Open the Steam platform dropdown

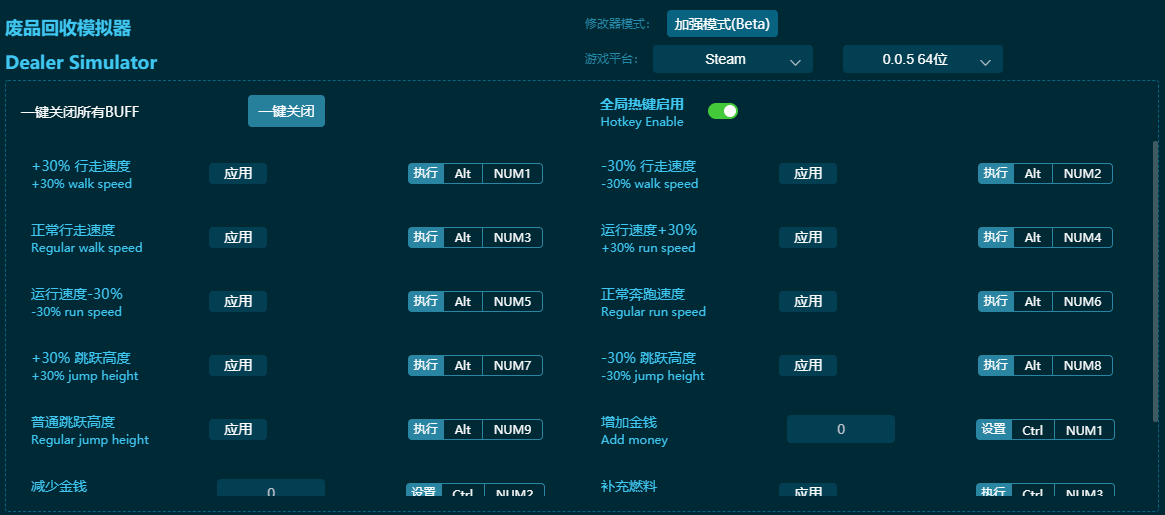point(733,59)
